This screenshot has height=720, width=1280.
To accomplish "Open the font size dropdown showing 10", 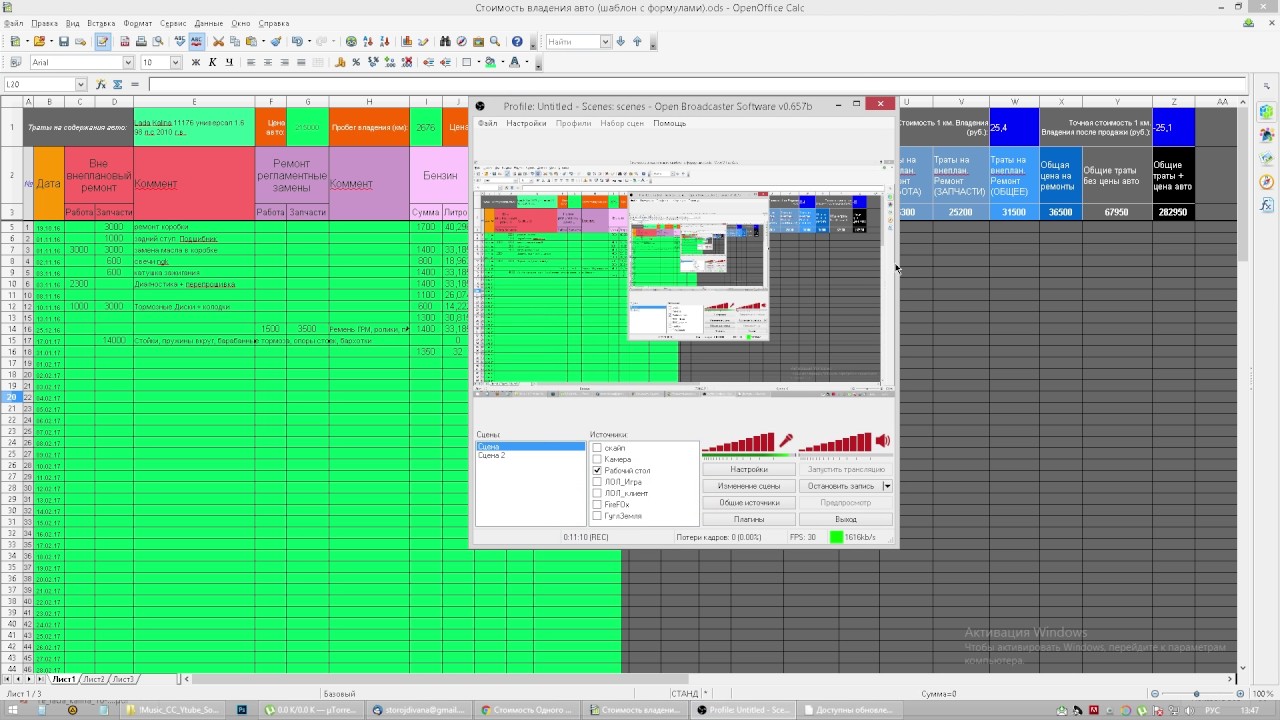I will 175,62.
